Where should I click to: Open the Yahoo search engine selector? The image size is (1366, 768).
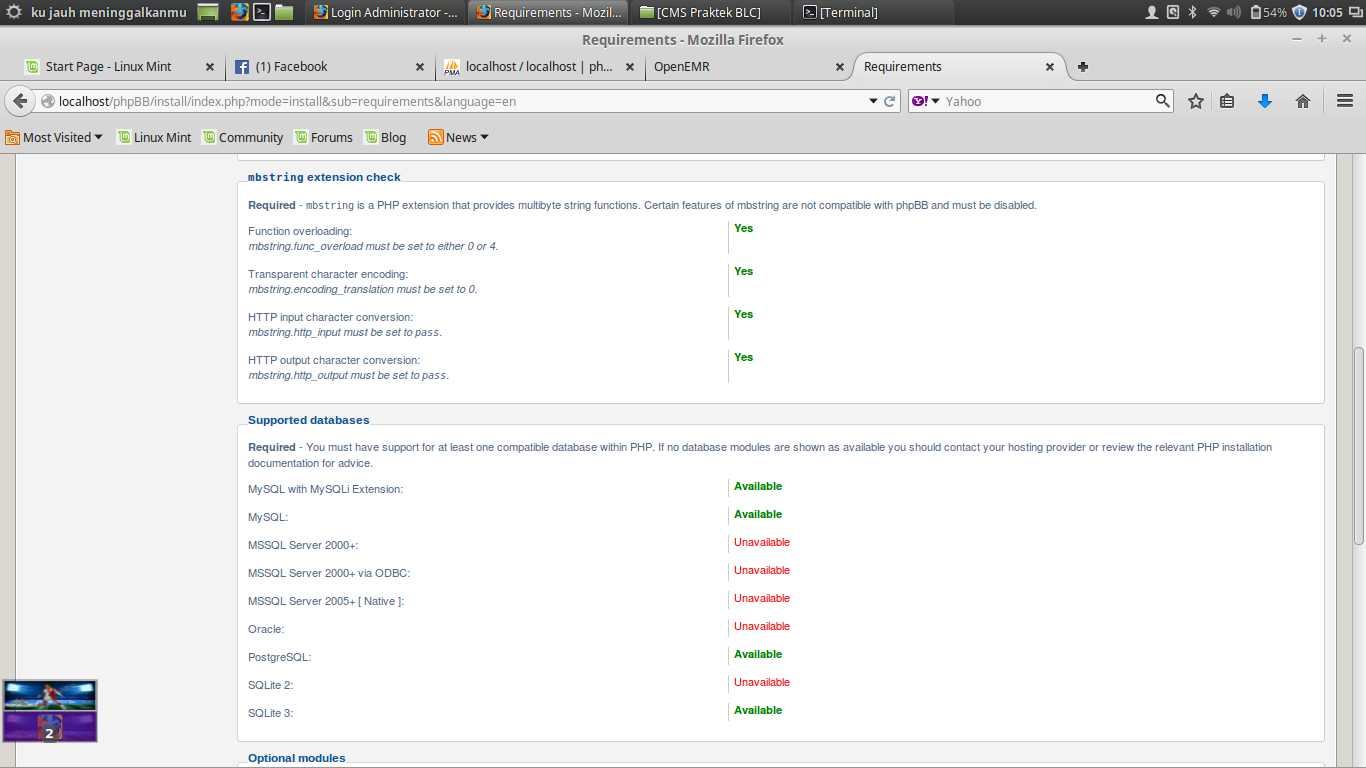point(926,101)
